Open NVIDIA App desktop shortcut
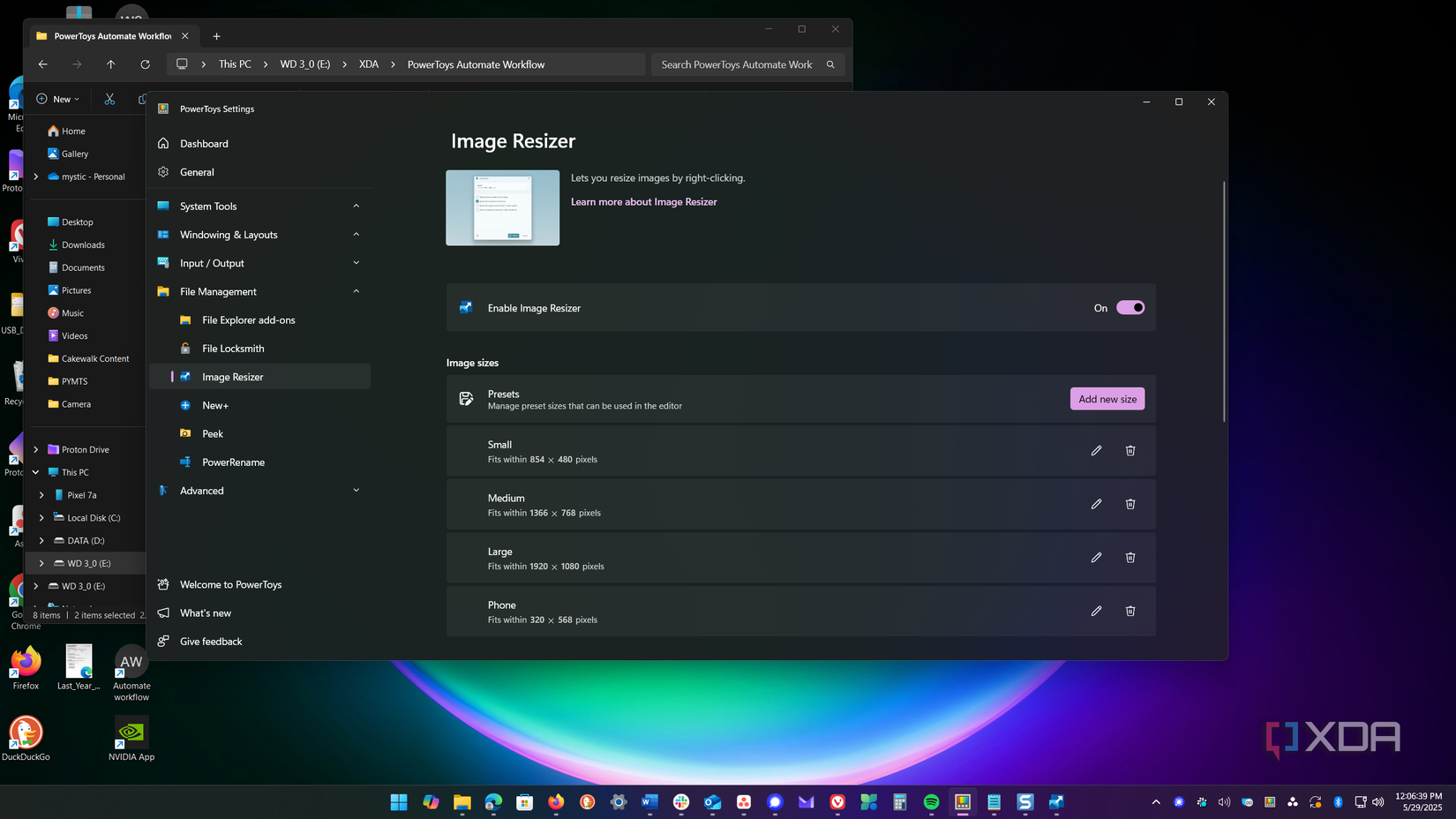1456x819 pixels. coord(131,739)
